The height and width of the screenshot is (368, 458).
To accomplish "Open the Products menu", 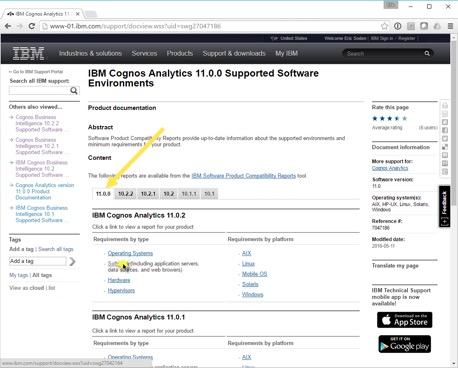I will pos(180,53).
